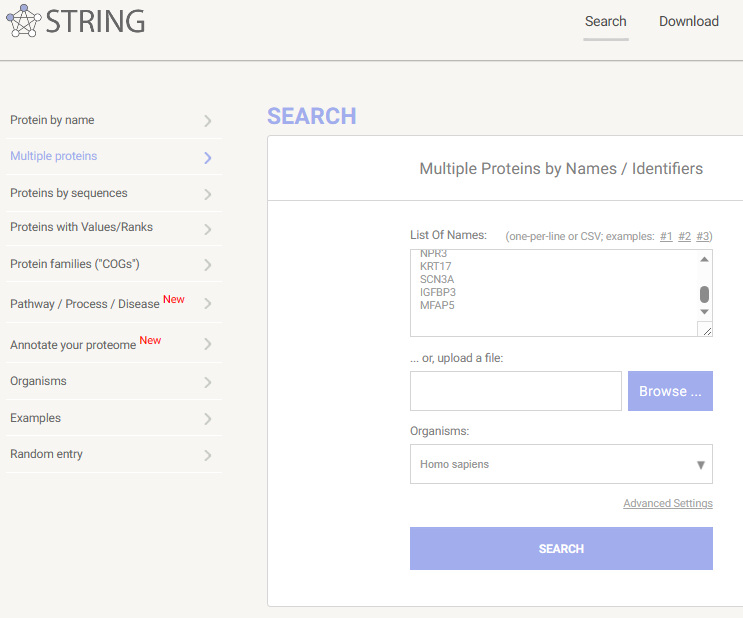Image resolution: width=743 pixels, height=618 pixels.
Task: Click the chevron beside Protein by name
Action: [208, 121]
